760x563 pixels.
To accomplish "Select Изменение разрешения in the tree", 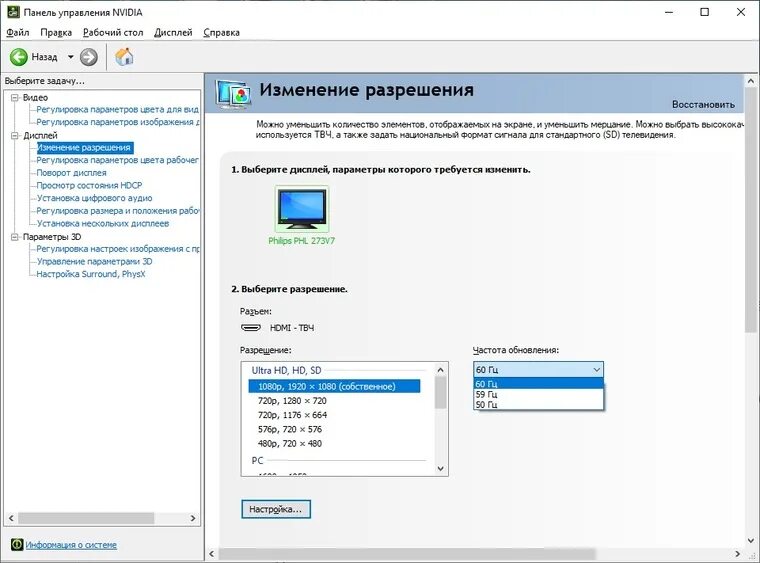I will coord(84,148).
